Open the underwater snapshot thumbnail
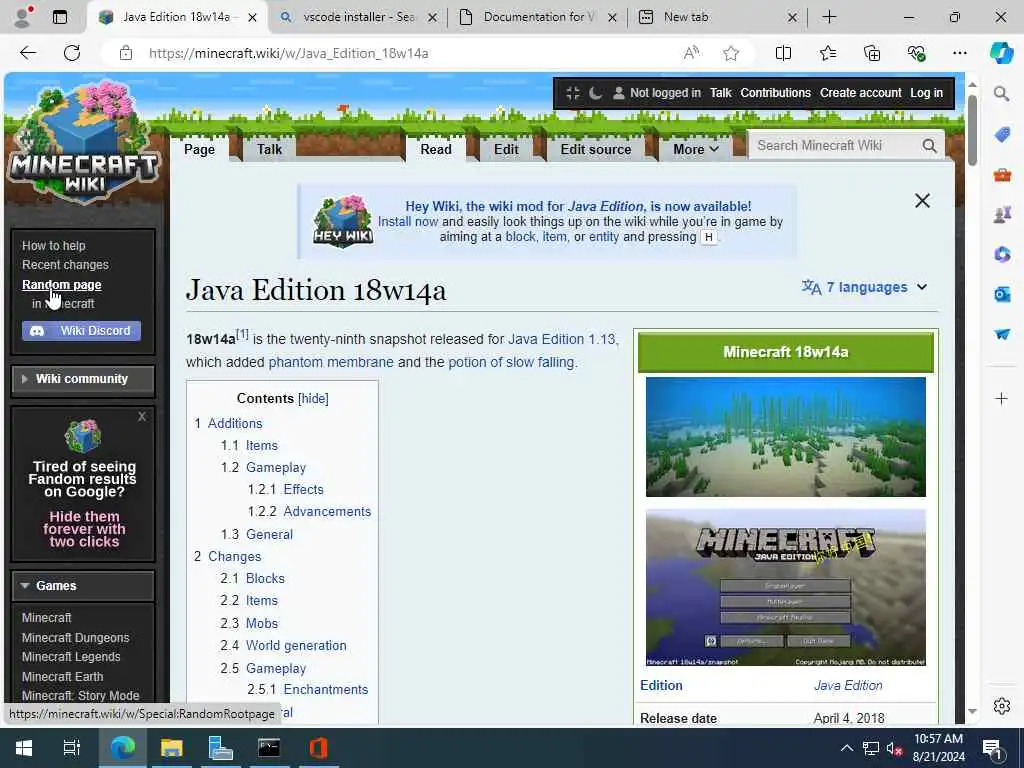This screenshot has height=768, width=1024. [x=786, y=437]
